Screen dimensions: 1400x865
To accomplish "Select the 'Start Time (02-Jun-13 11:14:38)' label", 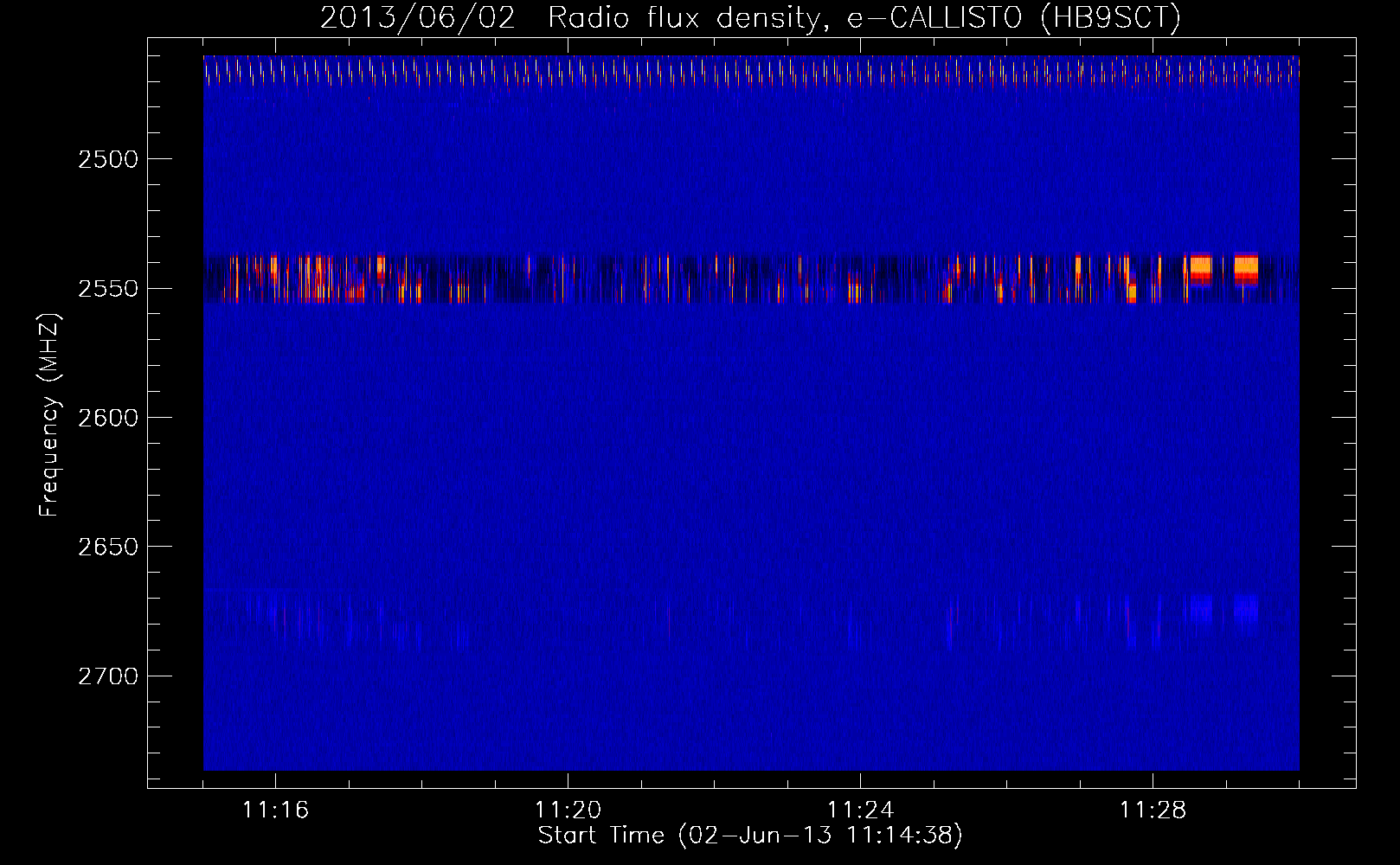I will click(x=750, y=836).
